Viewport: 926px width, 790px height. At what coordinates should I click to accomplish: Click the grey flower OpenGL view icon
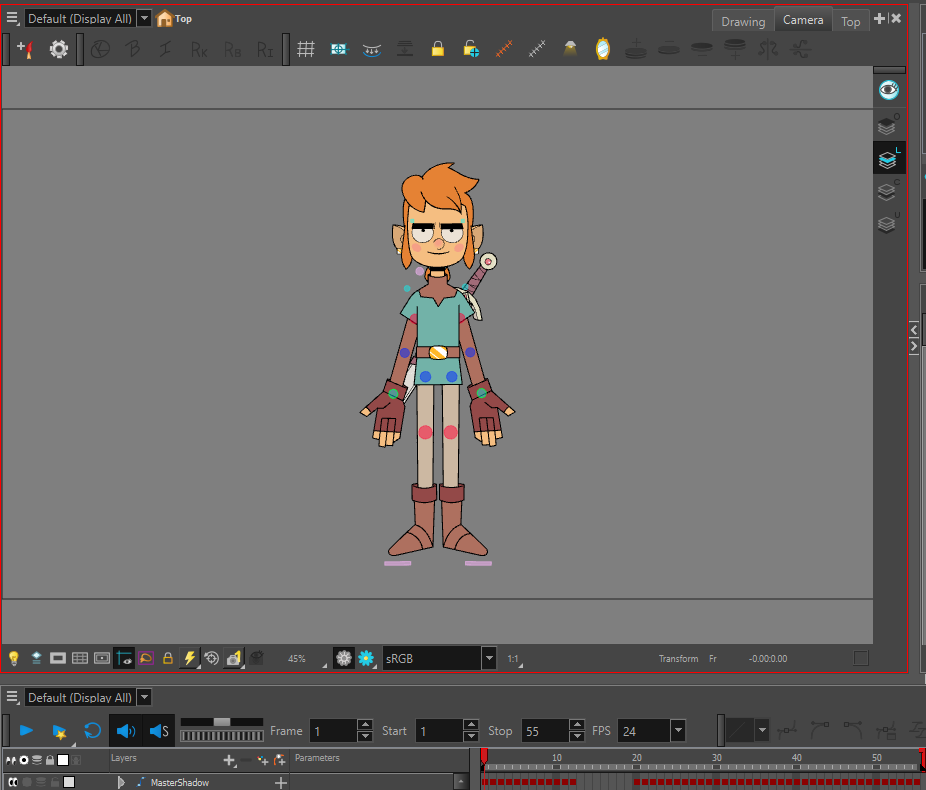coord(344,658)
